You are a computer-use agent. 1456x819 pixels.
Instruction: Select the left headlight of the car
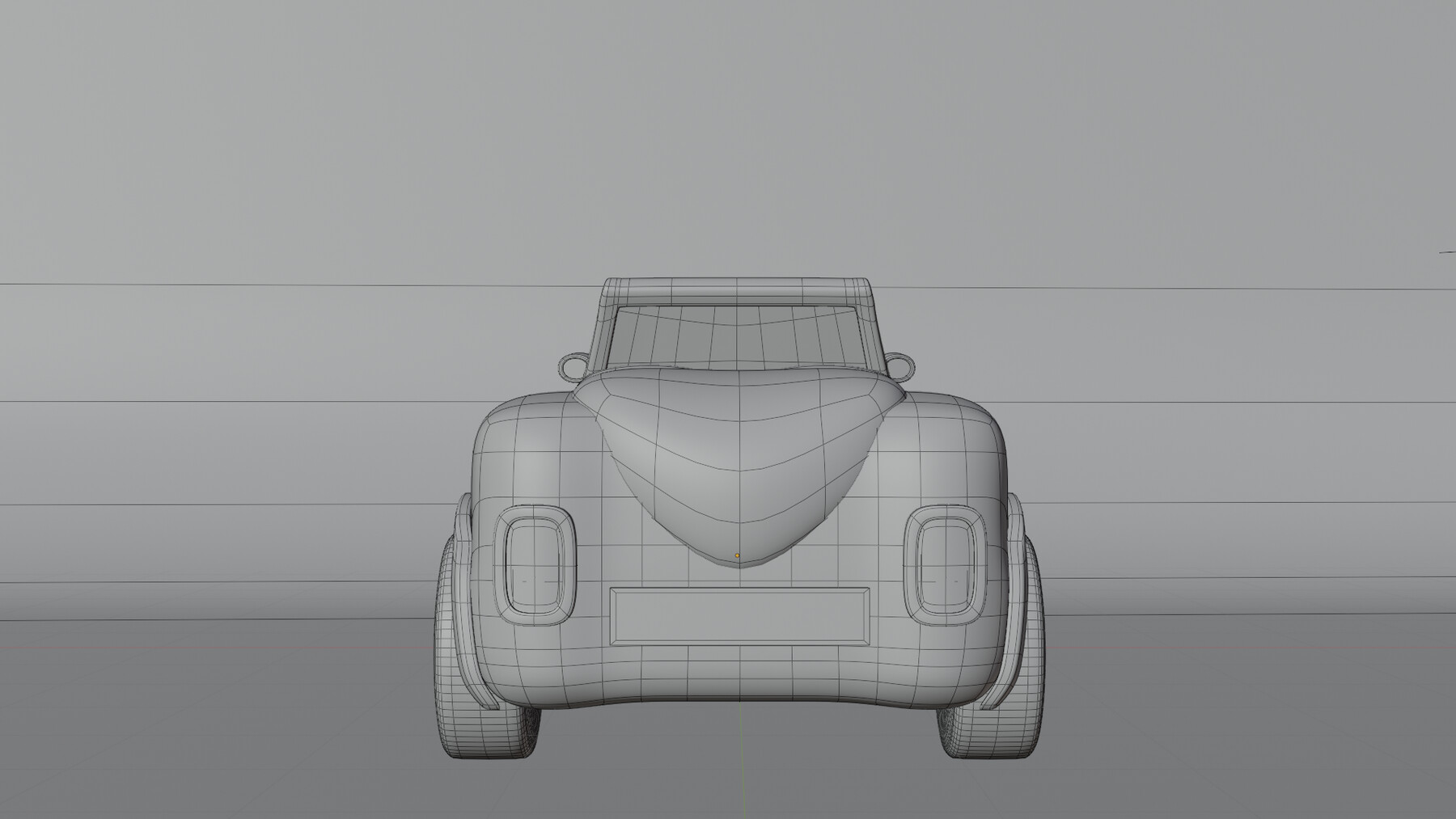(534, 566)
